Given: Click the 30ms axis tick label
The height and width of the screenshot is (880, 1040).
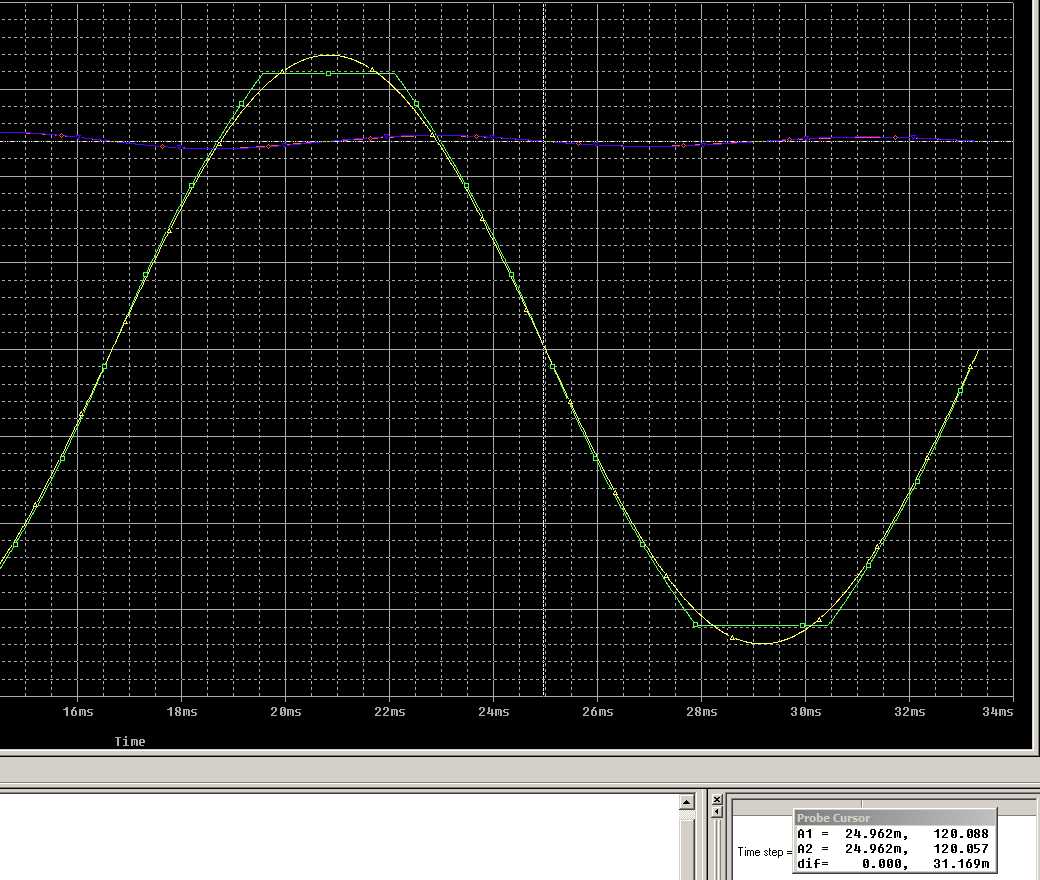Looking at the screenshot, I should 806,712.
